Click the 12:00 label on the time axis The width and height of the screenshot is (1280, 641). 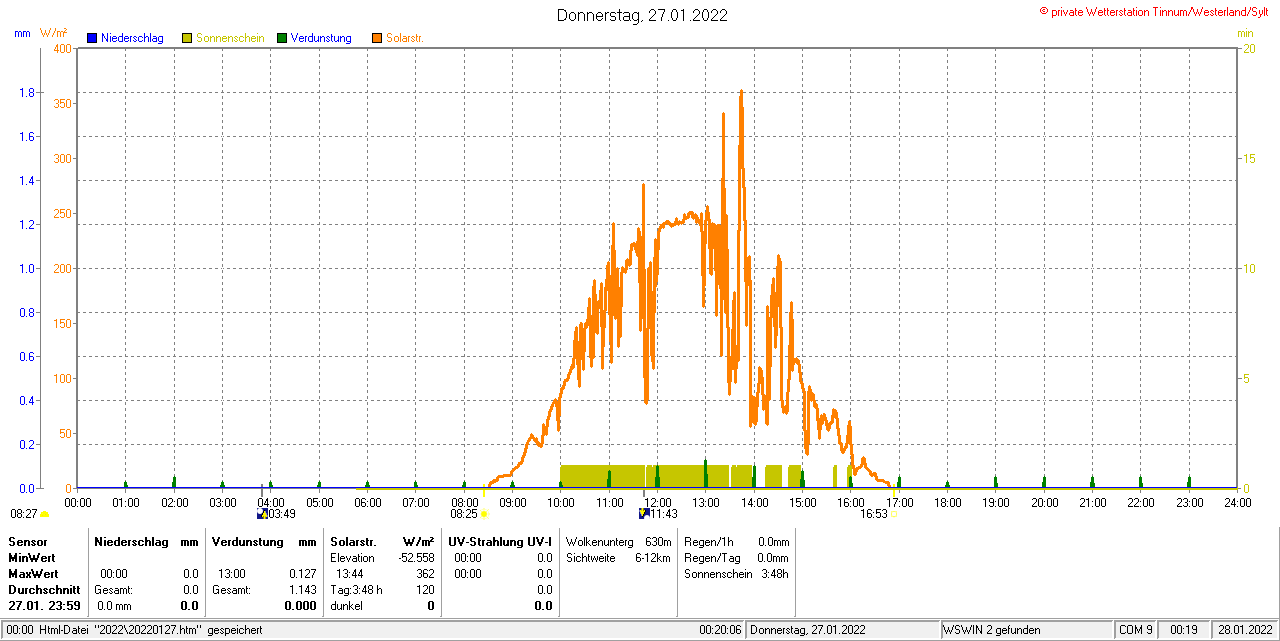(657, 502)
